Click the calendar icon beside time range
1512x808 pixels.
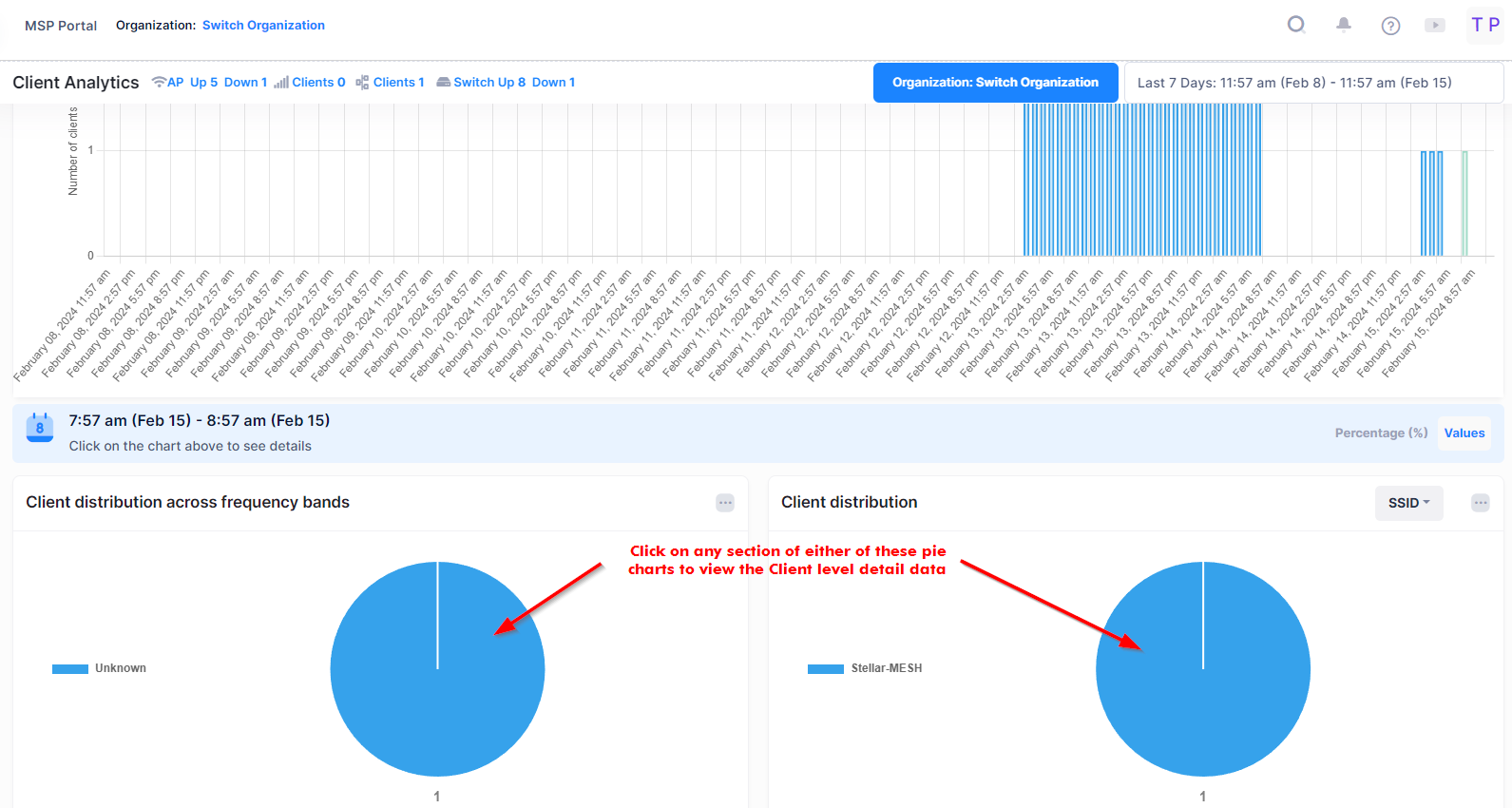(40, 428)
